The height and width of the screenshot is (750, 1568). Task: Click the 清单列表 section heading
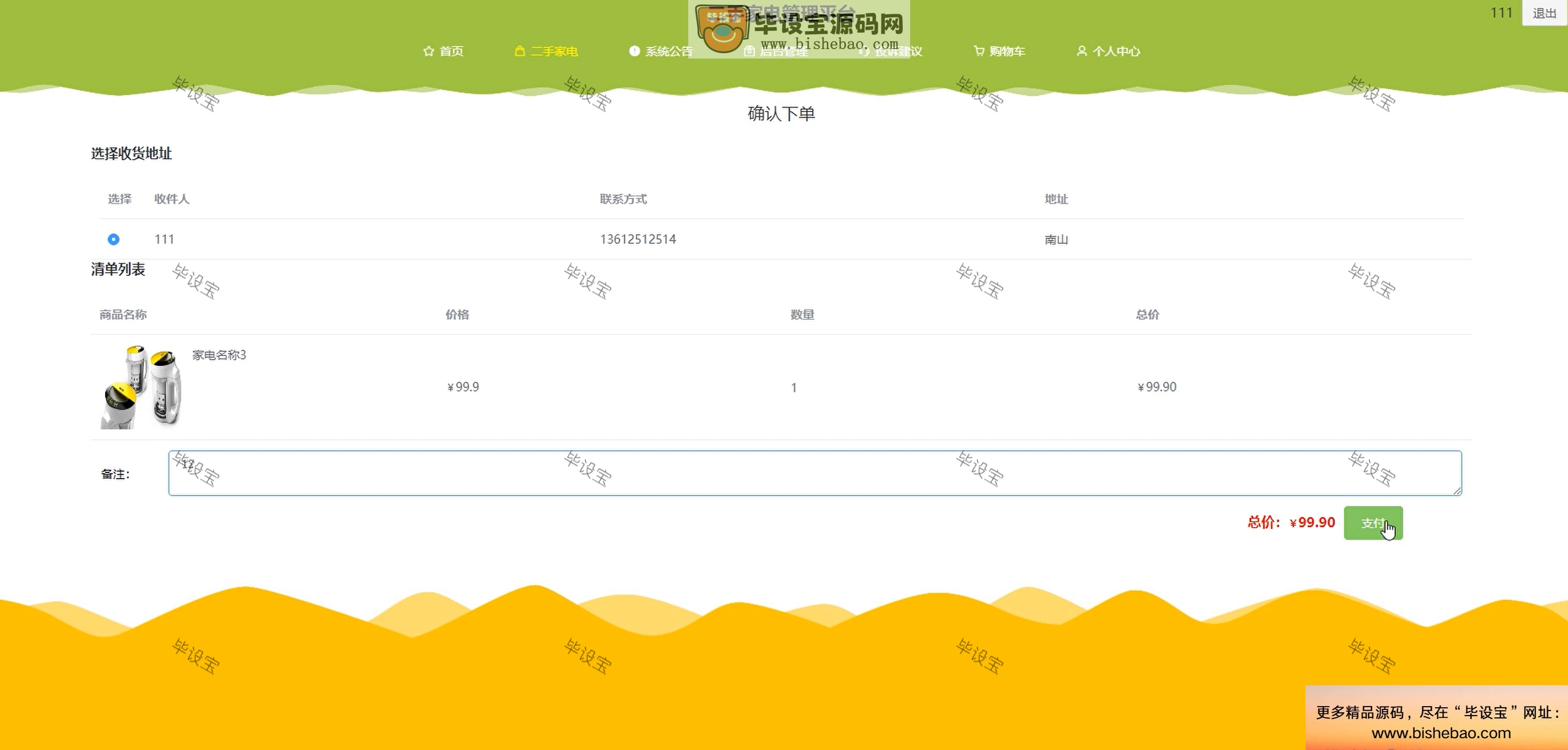click(x=118, y=269)
